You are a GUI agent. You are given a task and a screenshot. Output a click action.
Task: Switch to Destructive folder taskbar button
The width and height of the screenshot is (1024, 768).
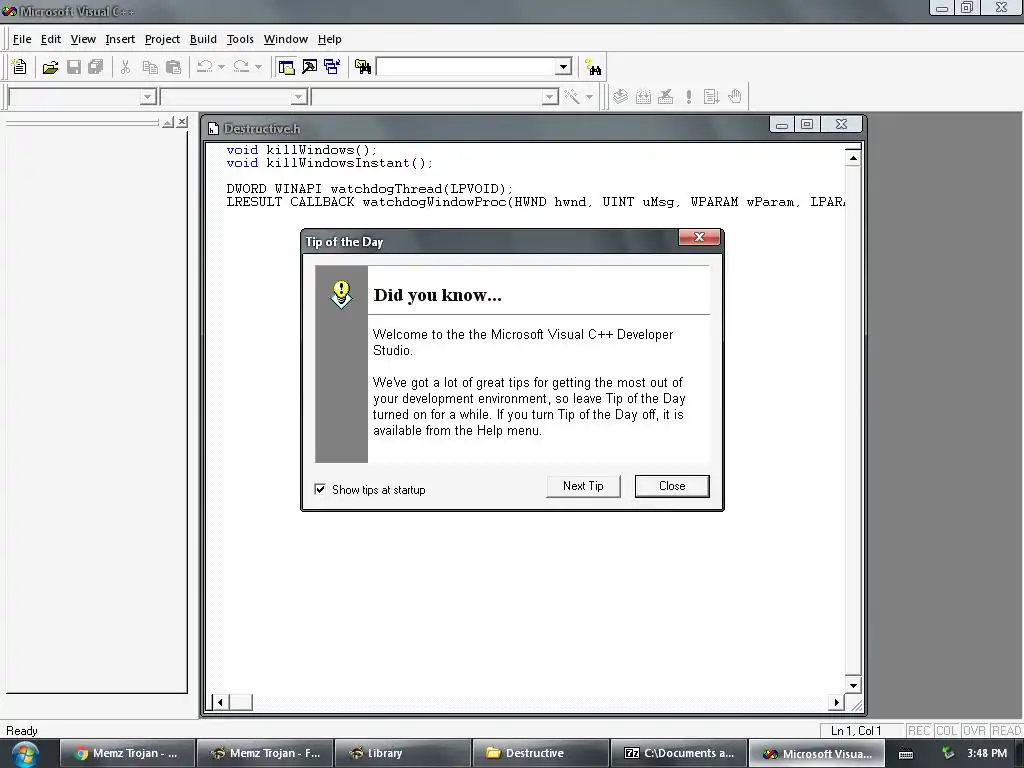pyautogui.click(x=540, y=753)
